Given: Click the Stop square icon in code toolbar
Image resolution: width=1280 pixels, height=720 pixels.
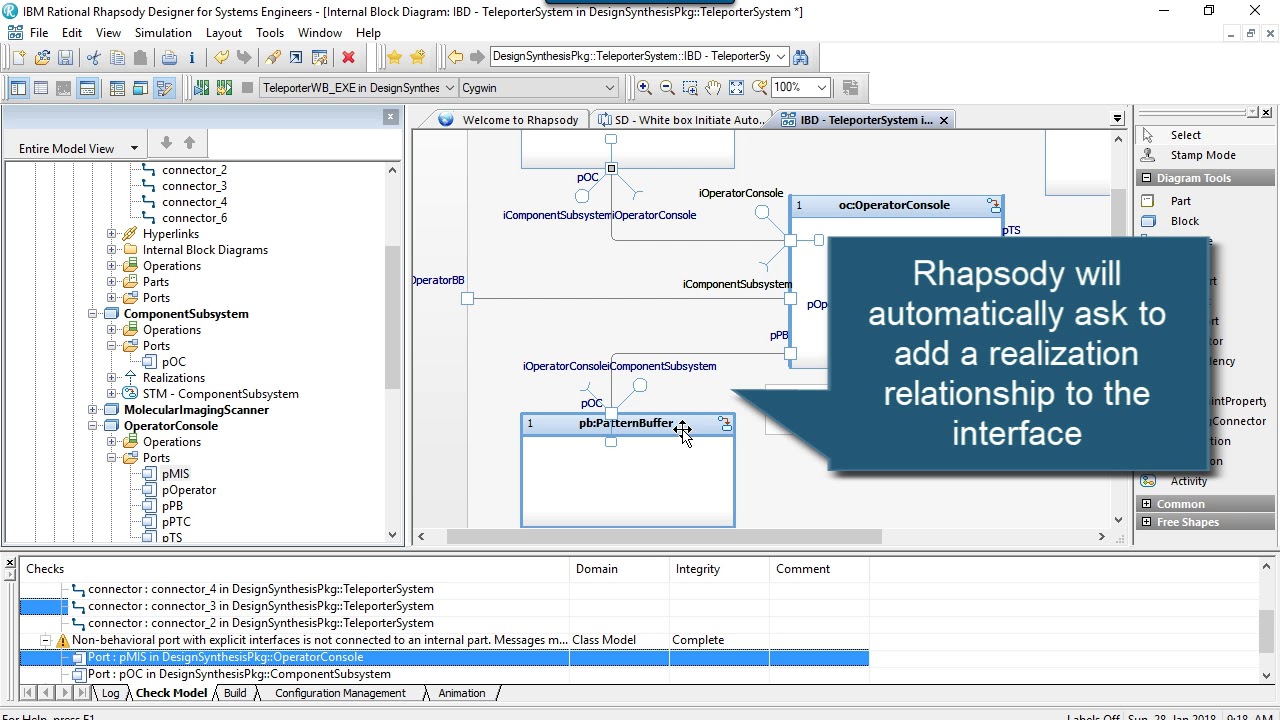Looking at the screenshot, I should tap(247, 88).
